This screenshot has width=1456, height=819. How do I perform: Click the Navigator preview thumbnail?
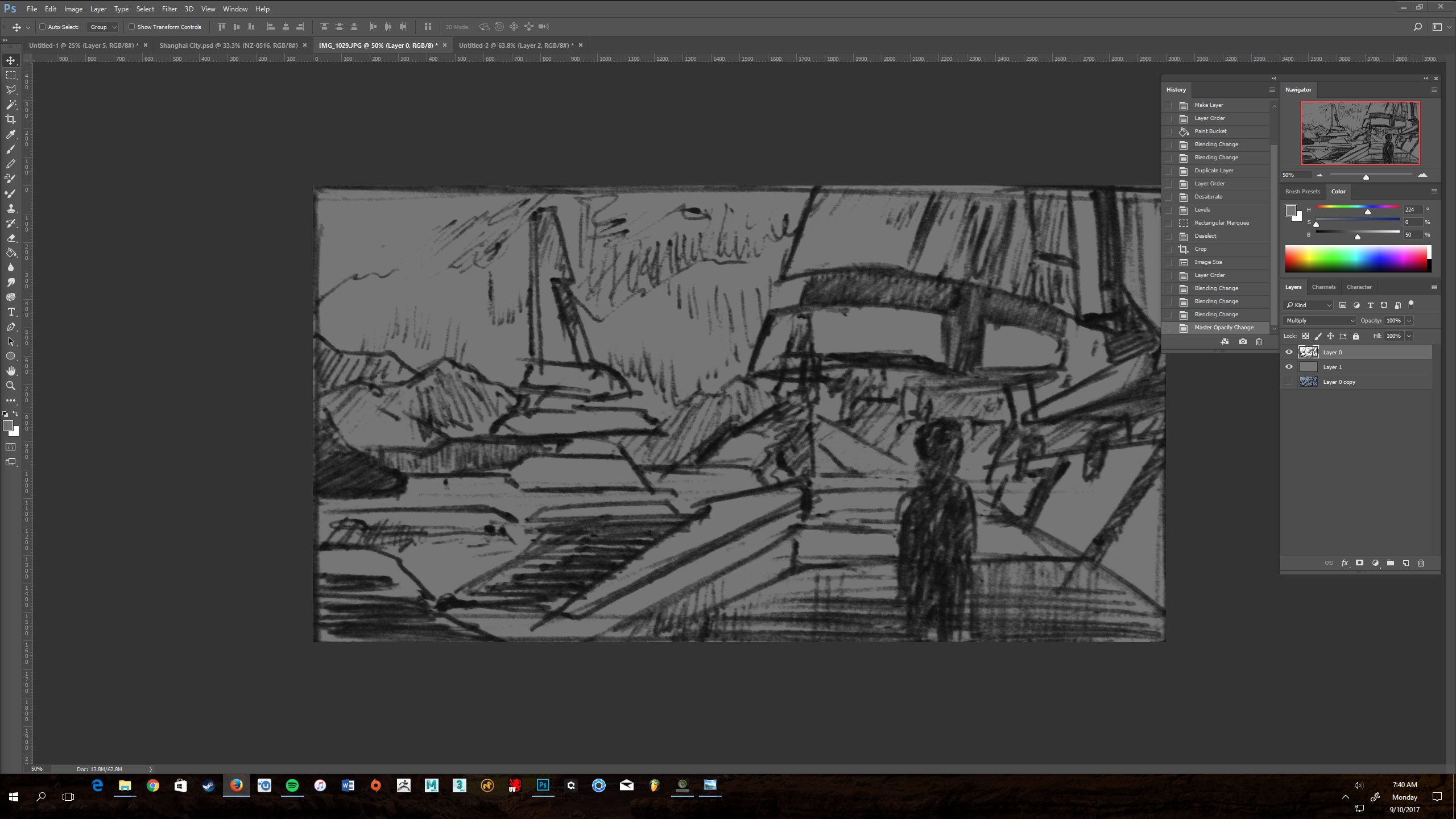[x=1360, y=133]
